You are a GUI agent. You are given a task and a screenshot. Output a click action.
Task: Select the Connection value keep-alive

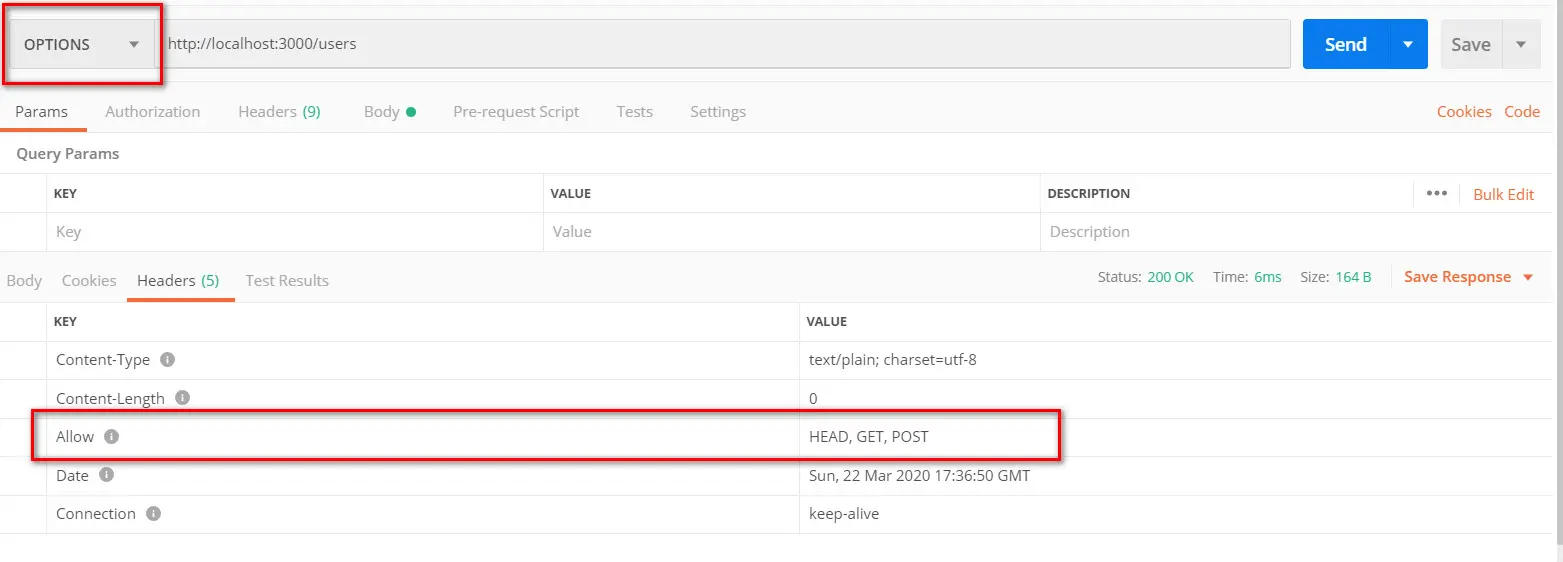(844, 513)
